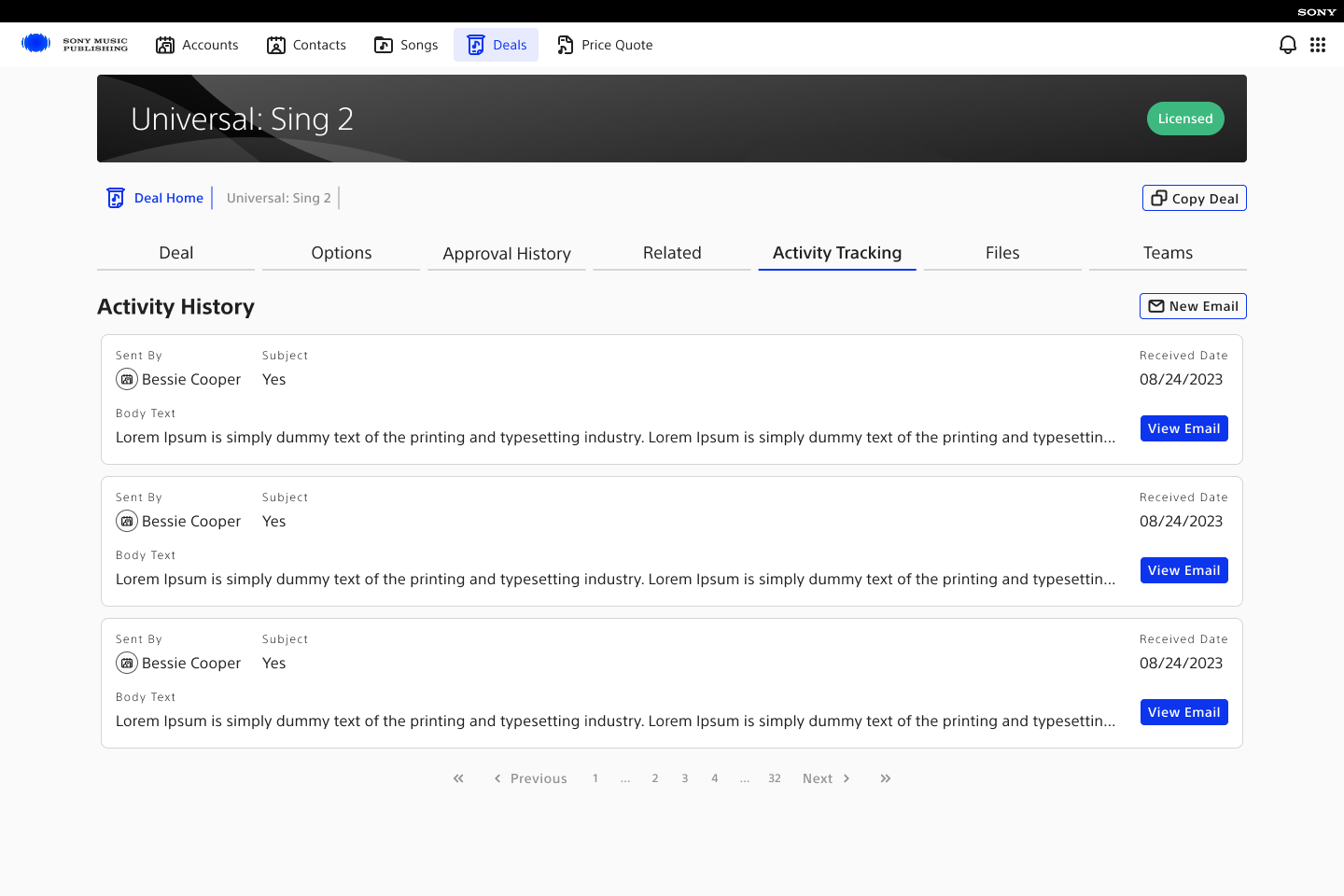Select Deals in the navigation bar

pyautogui.click(x=497, y=45)
